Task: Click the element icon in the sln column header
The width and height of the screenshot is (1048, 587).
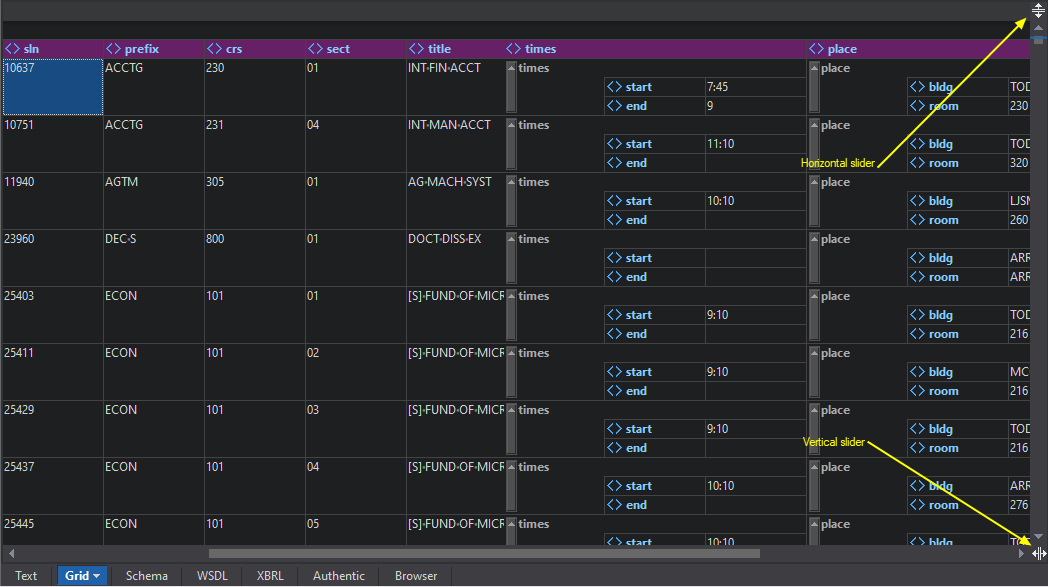Action: [12, 49]
